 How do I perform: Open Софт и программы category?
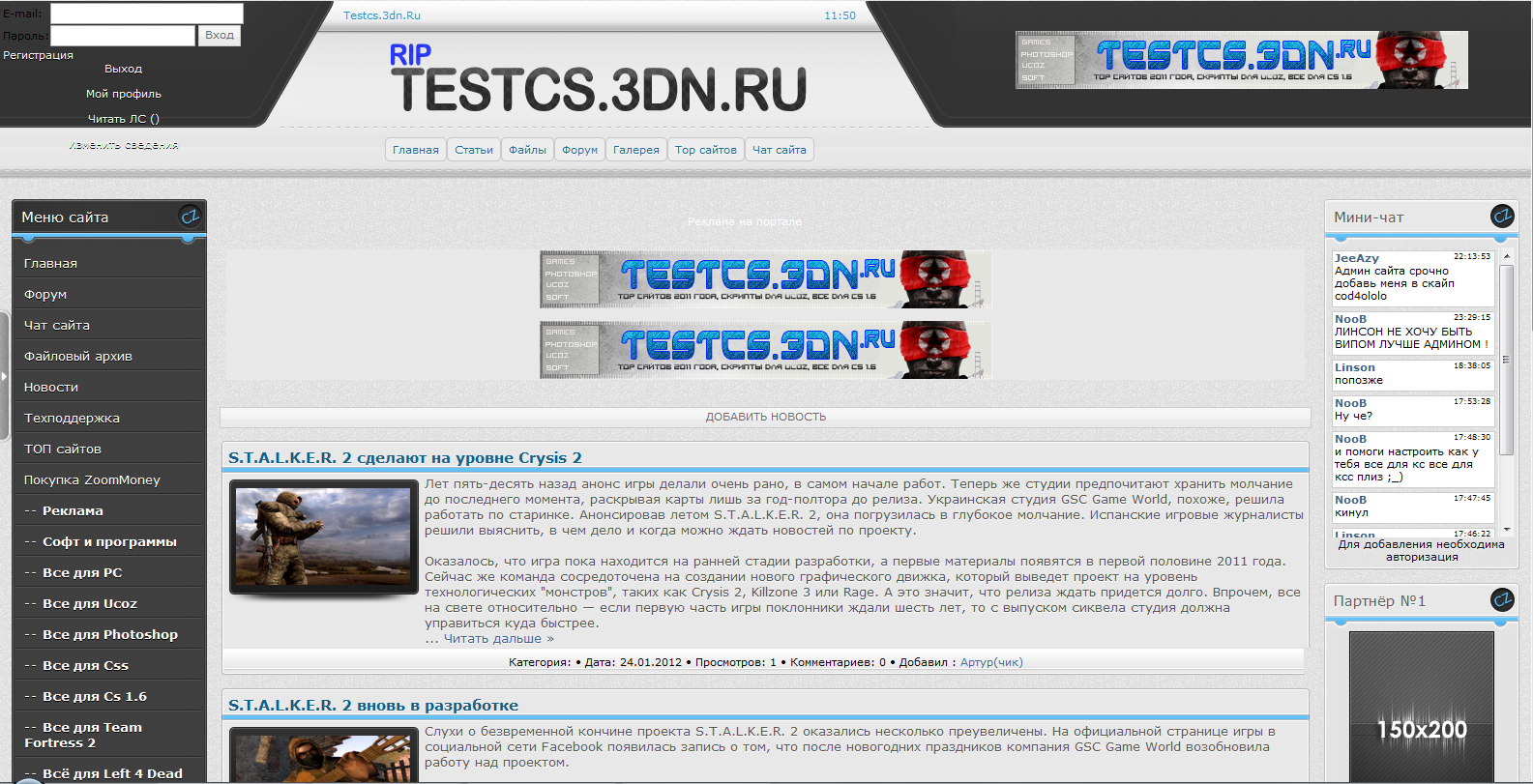109,541
